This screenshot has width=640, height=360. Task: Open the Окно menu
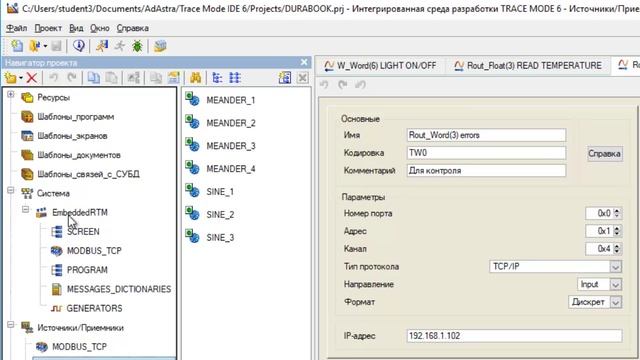point(100,28)
